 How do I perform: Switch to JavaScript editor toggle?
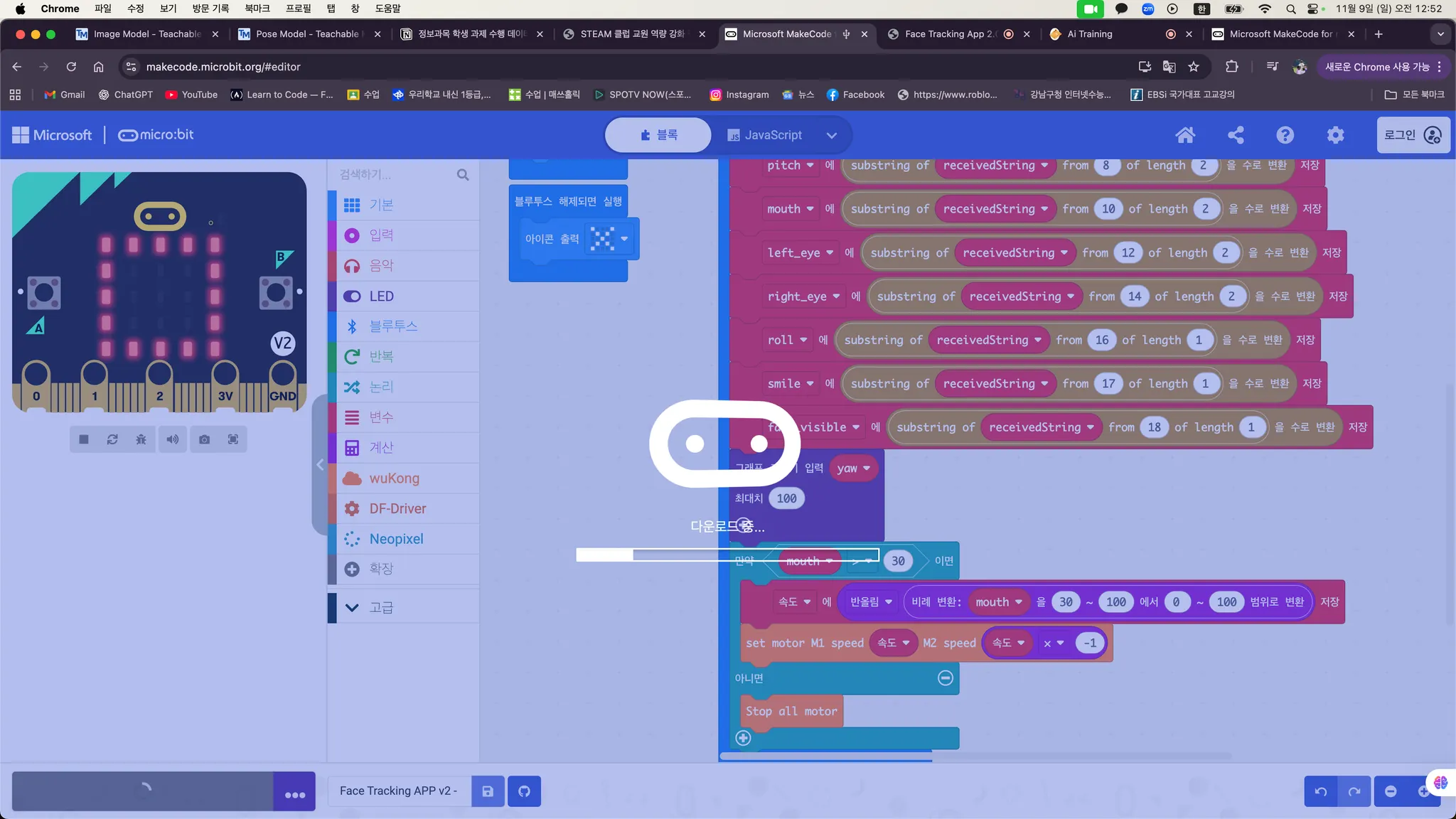tap(764, 135)
